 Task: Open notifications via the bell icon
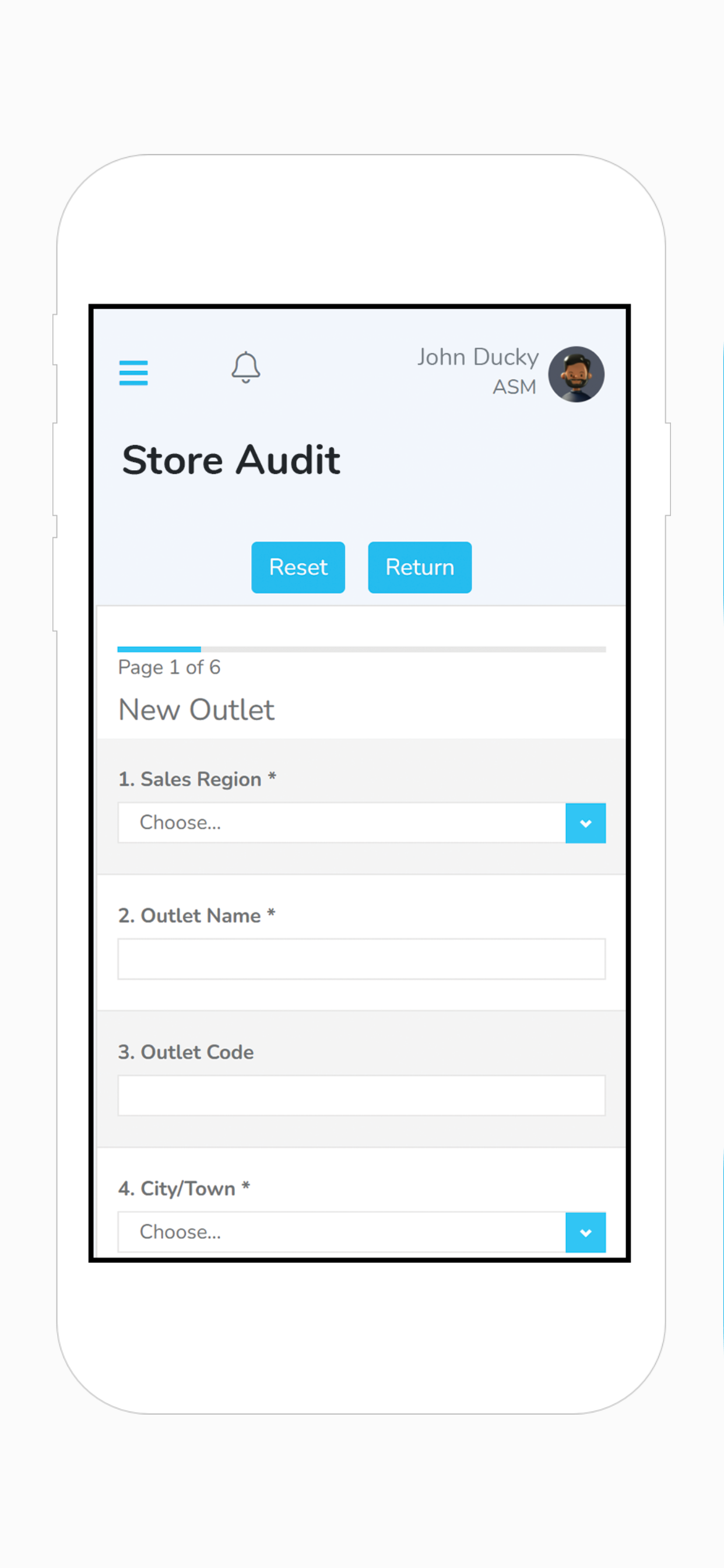coord(246,367)
